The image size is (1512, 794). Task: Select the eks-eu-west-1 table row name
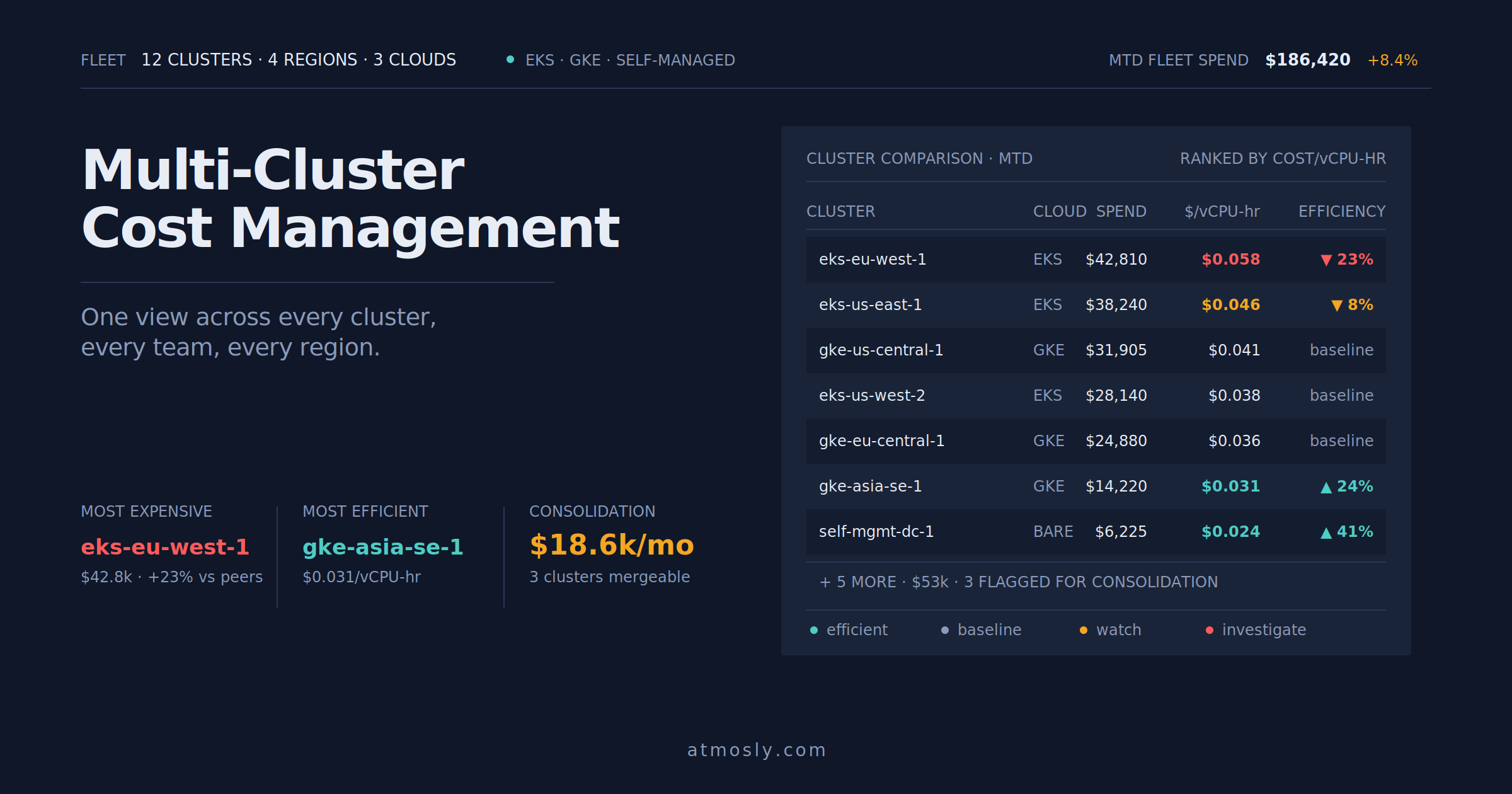(873, 259)
